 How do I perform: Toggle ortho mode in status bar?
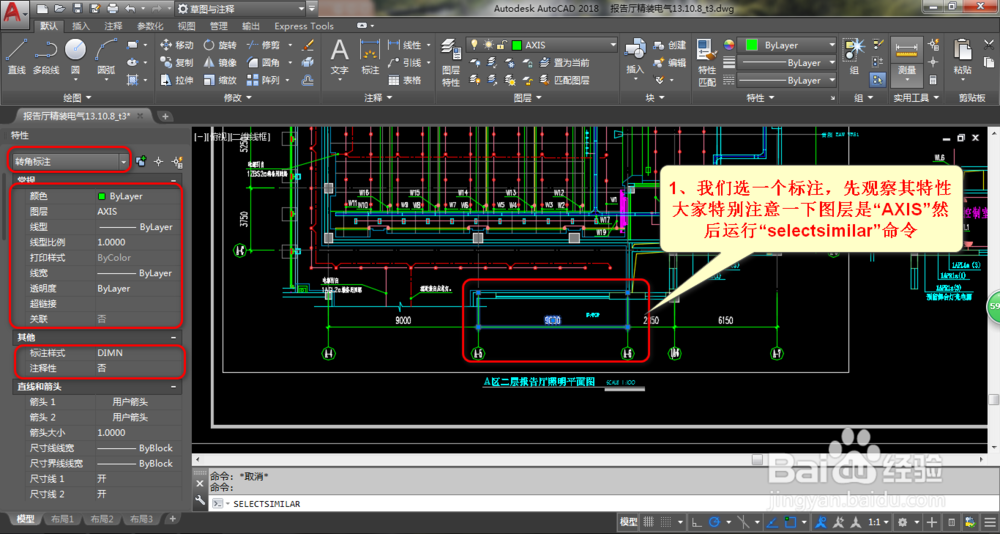pos(696,521)
